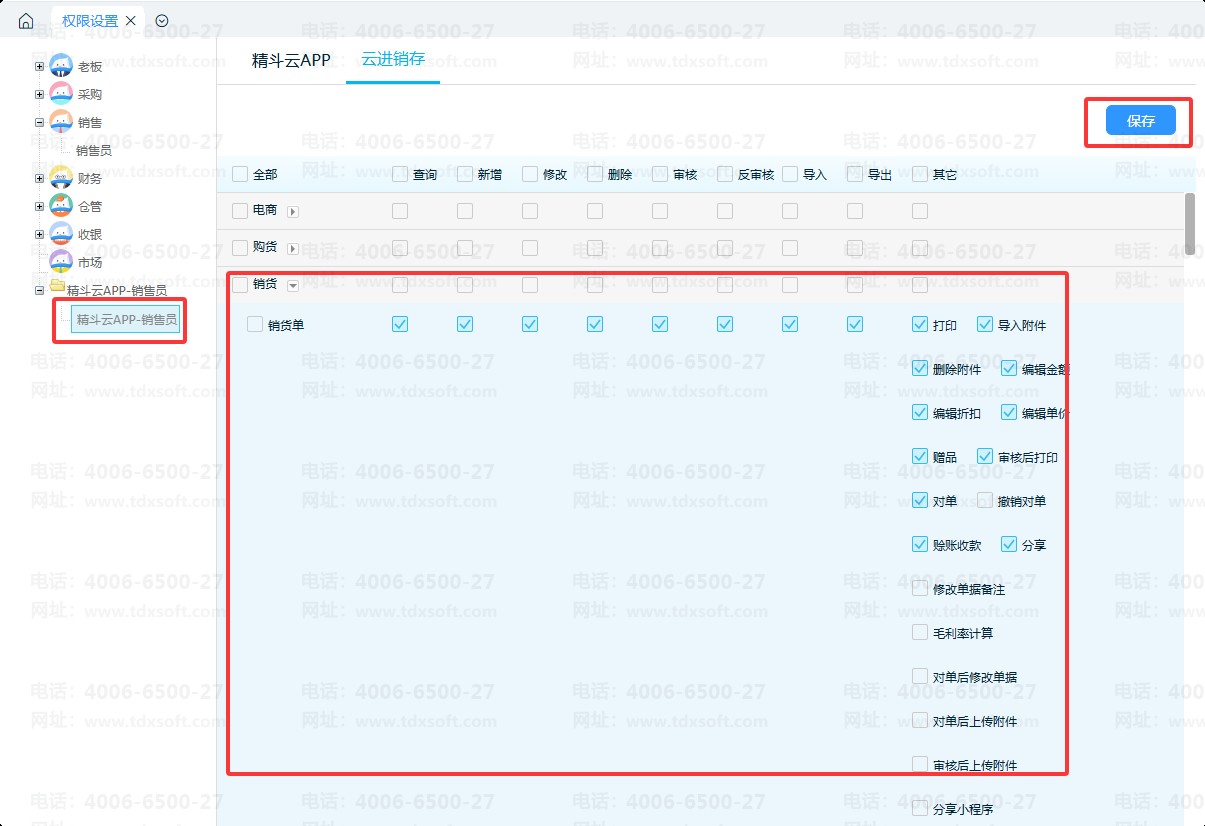The height and width of the screenshot is (826, 1205).
Task: Click the 保存 button
Action: (x=1140, y=121)
